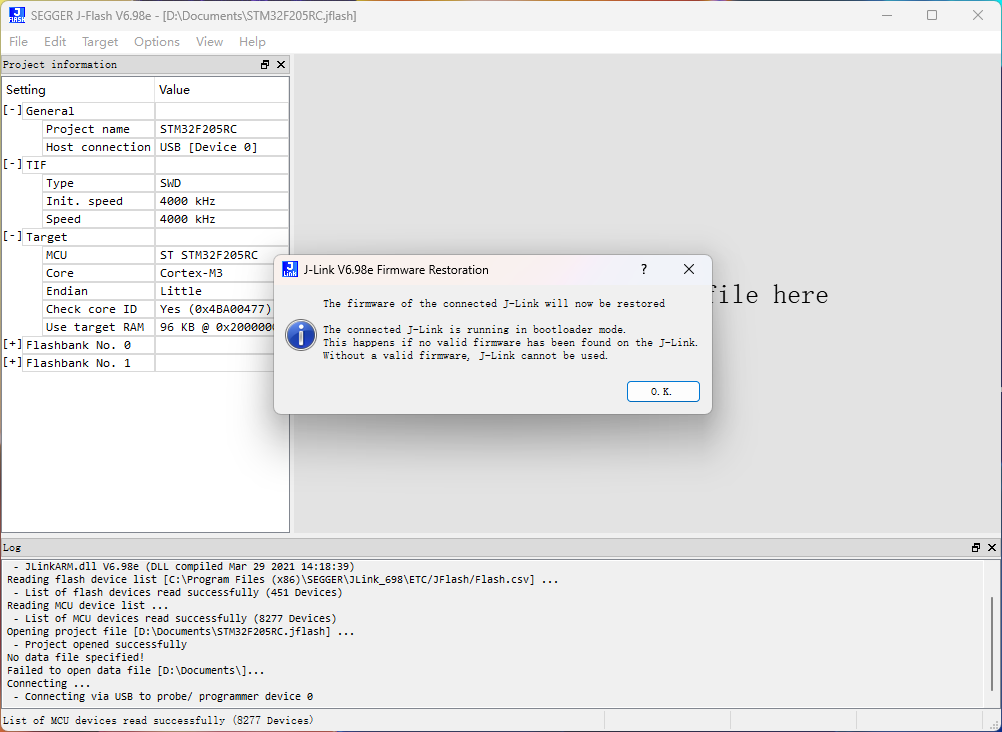Click the Speed label below Init. speed

pos(63,219)
